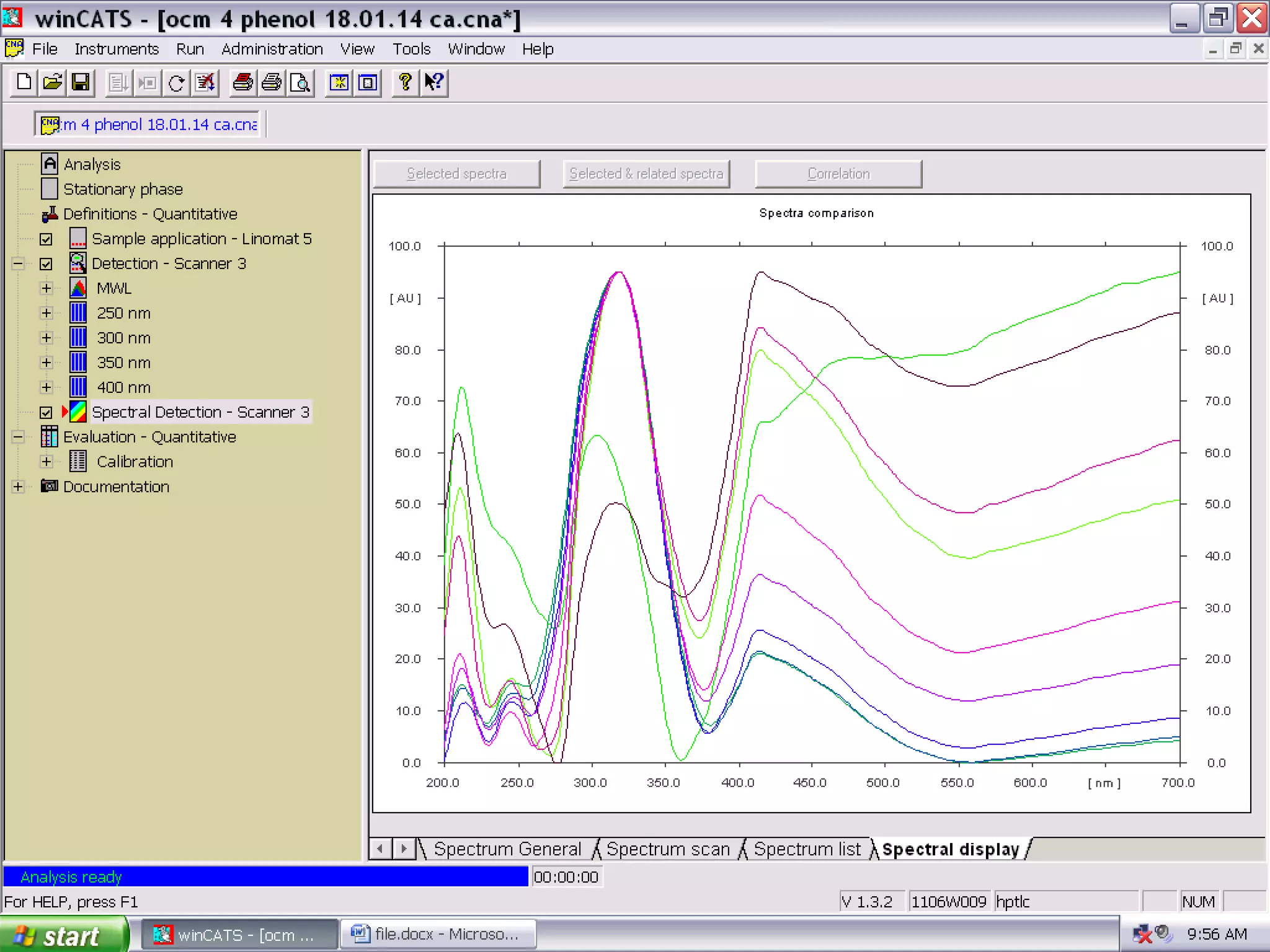Expand the Documentation tree node

(18, 487)
